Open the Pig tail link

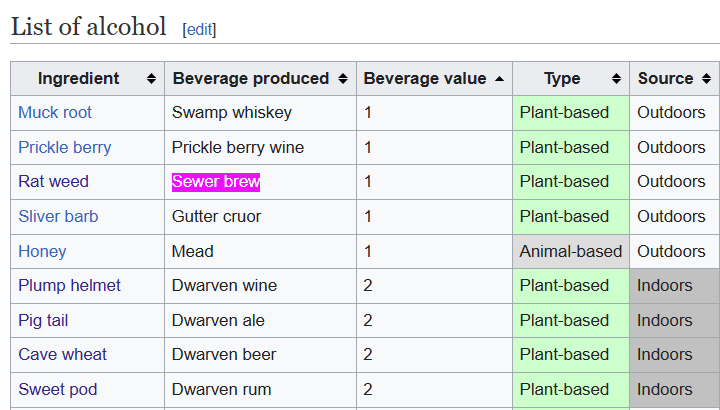point(43,320)
